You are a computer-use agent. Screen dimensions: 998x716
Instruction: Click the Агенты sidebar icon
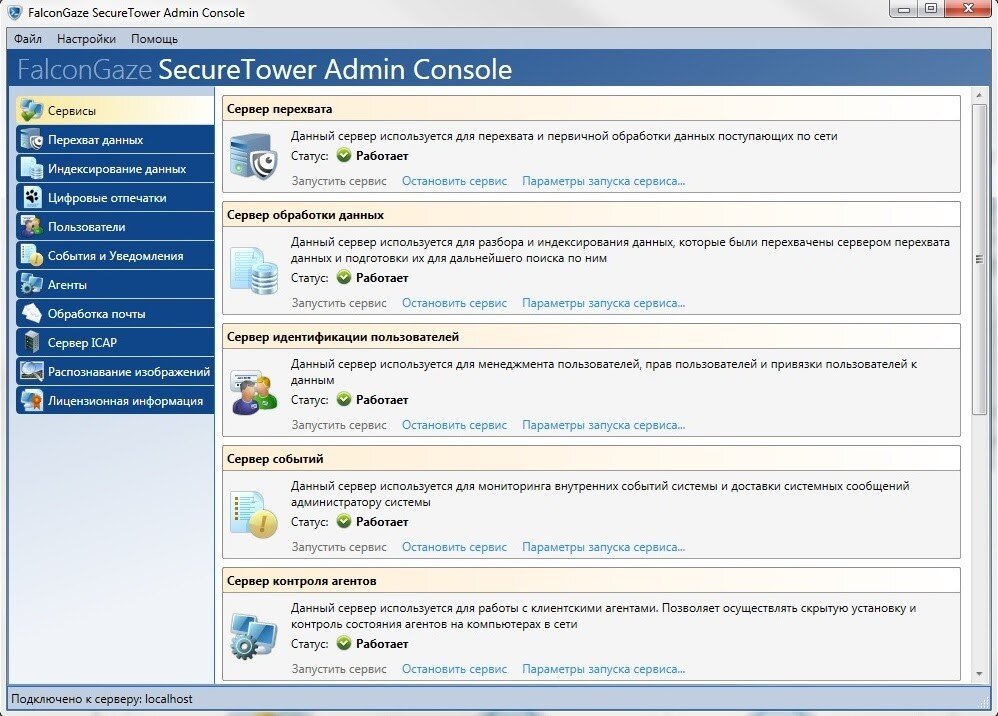pyautogui.click(x=31, y=284)
